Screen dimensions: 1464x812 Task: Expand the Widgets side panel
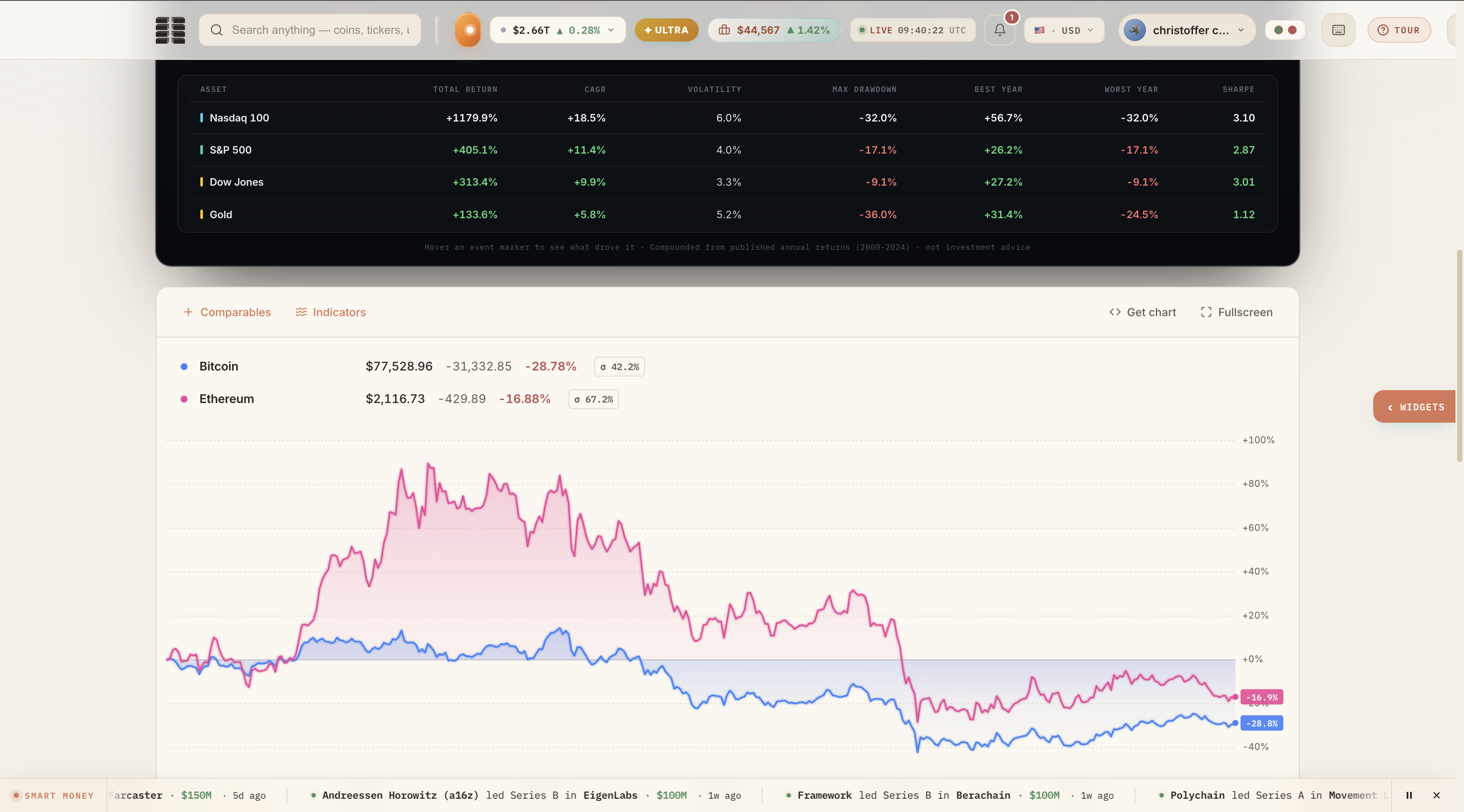coord(1415,406)
